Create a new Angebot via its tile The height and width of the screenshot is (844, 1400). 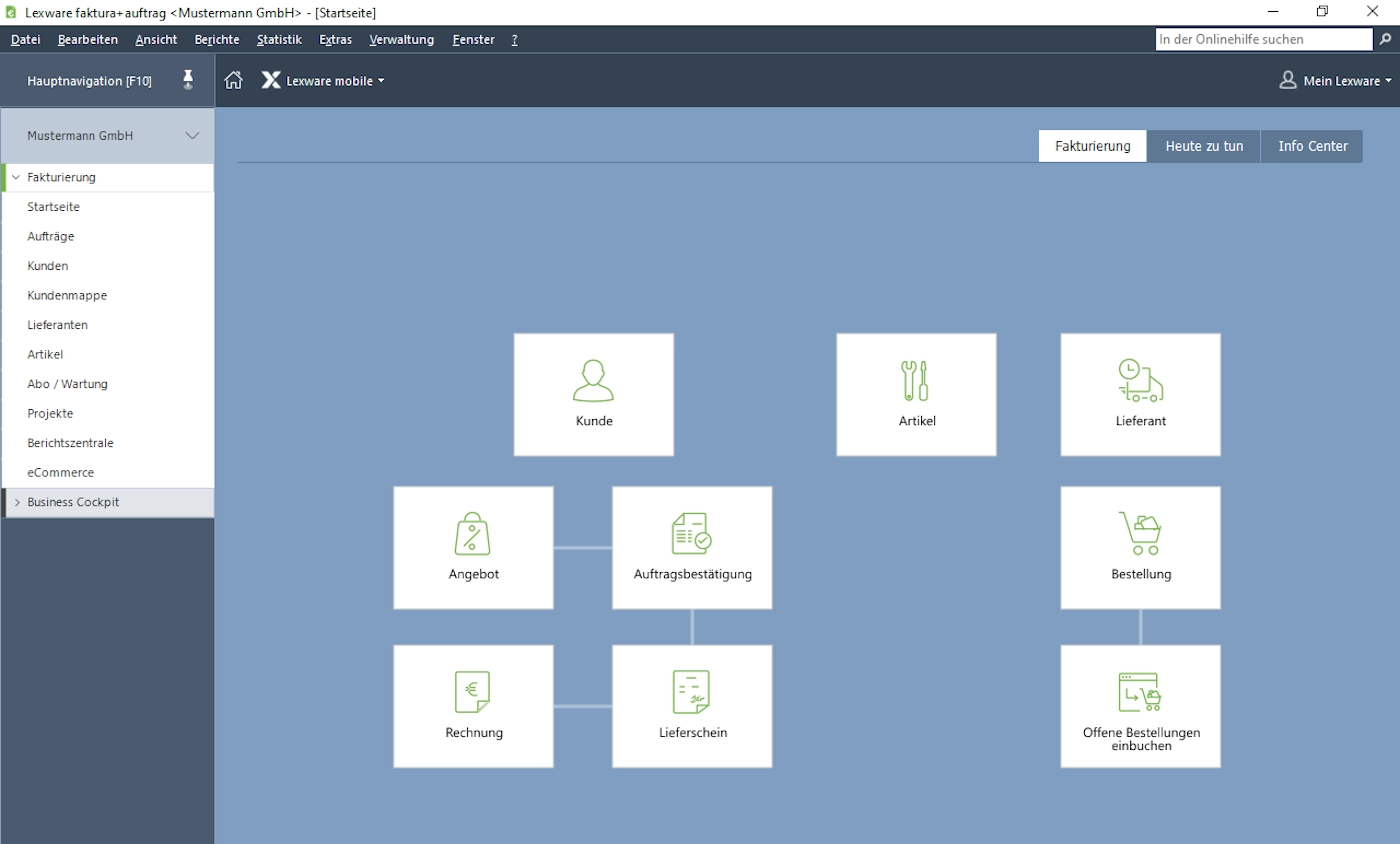pyautogui.click(x=473, y=547)
